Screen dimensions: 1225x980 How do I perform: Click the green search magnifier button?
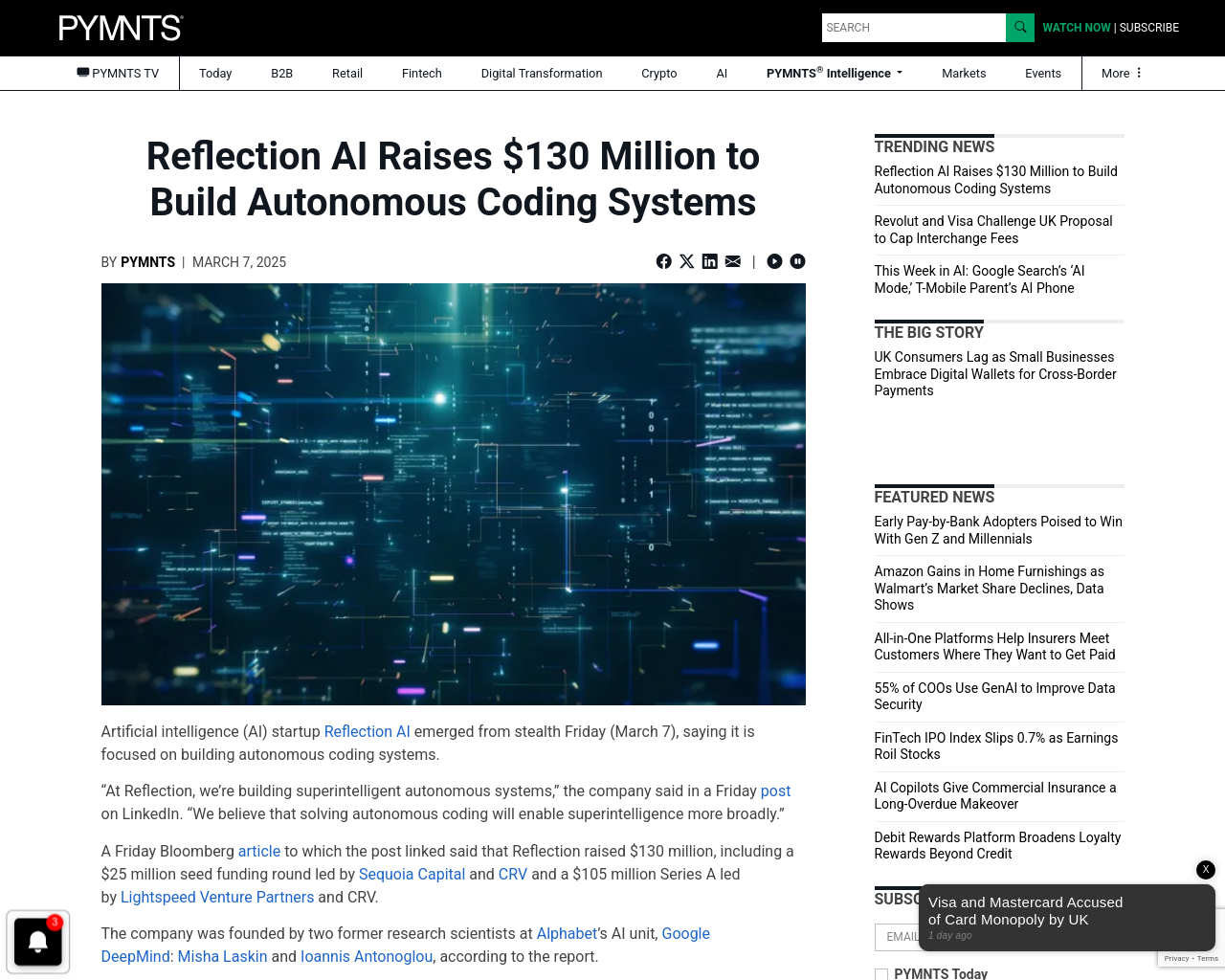1020,28
